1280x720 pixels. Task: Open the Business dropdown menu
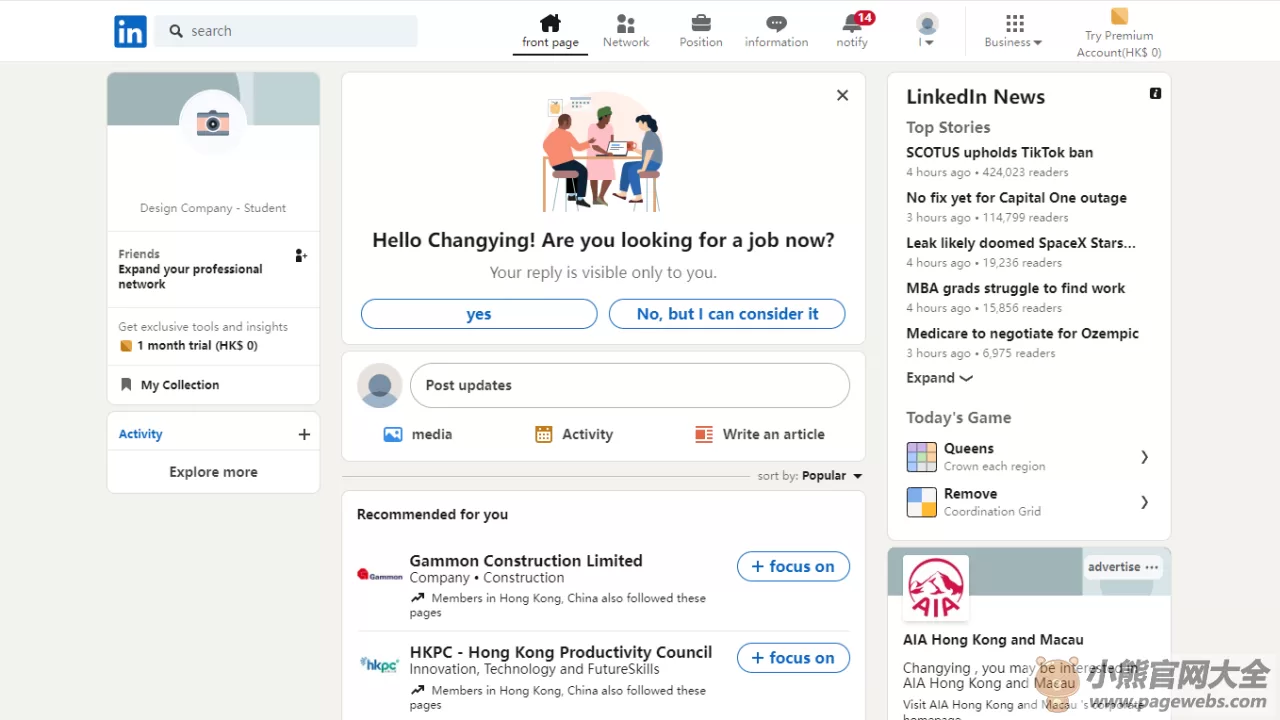pos(1013,42)
